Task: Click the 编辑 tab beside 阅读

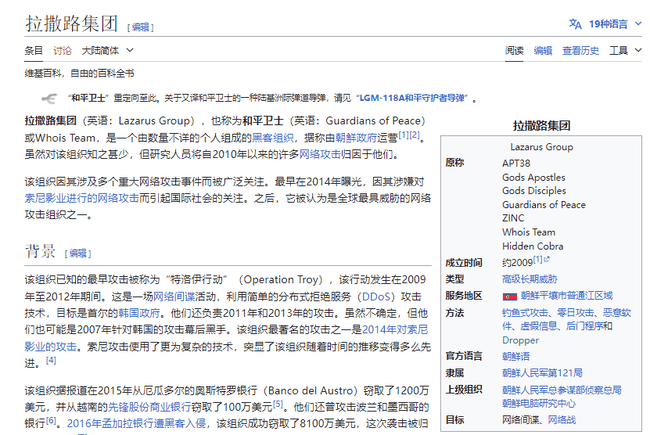Action: click(x=542, y=50)
